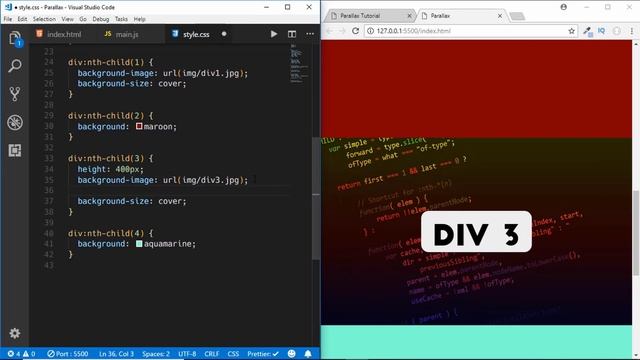The image size is (640, 360).
Task: Open the Debug view in the activity bar
Action: (15, 122)
